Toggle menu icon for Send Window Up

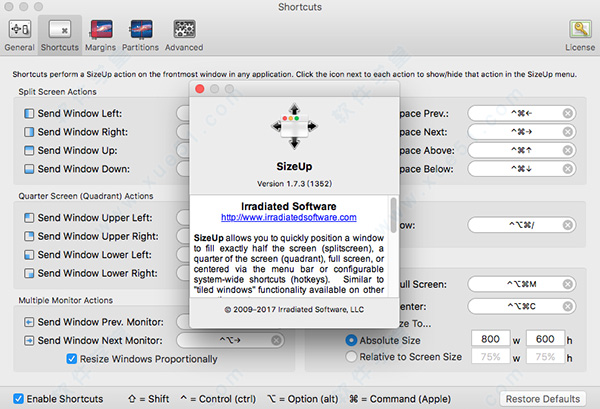[x=29, y=150]
